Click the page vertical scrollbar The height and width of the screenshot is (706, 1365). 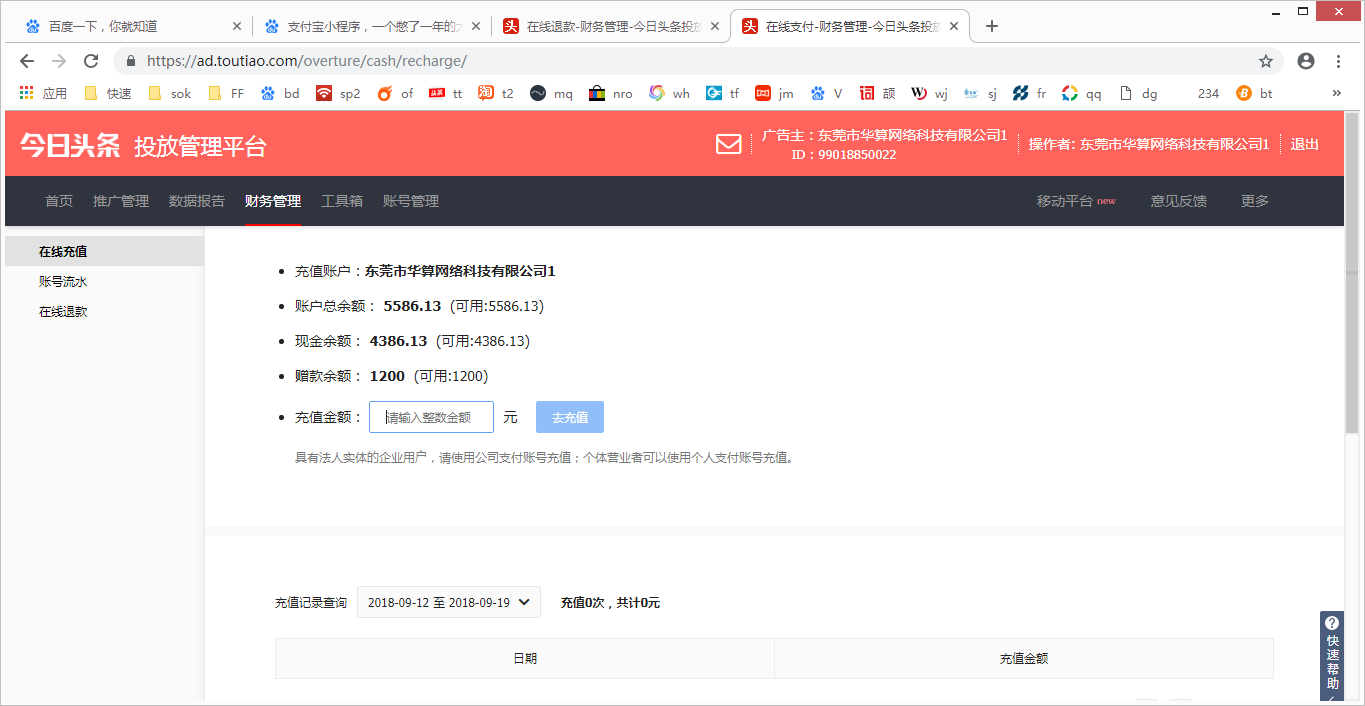point(1352,273)
